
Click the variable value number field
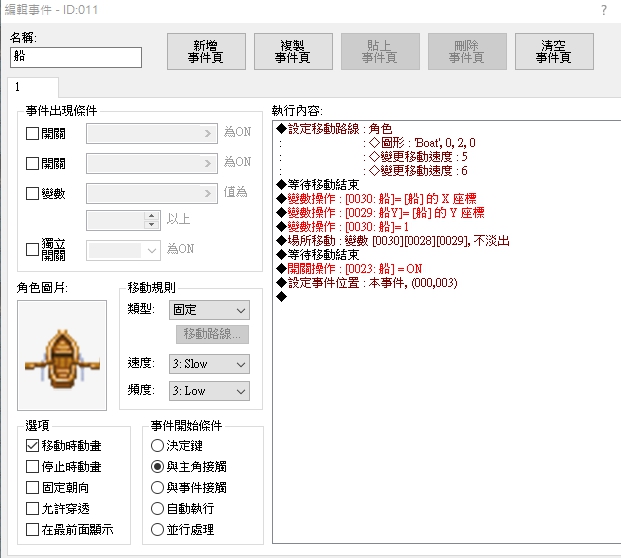point(116,221)
